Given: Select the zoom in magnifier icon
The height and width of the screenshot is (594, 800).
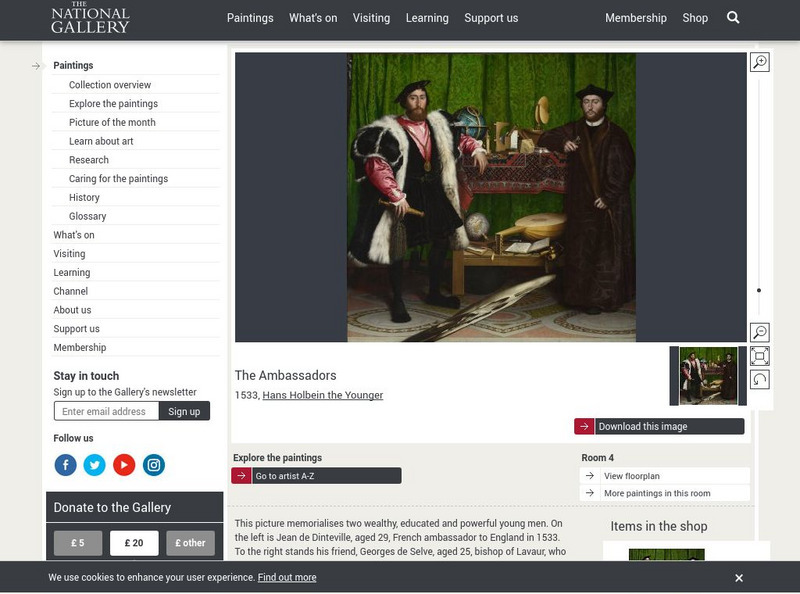Looking at the screenshot, I should coord(760,61).
